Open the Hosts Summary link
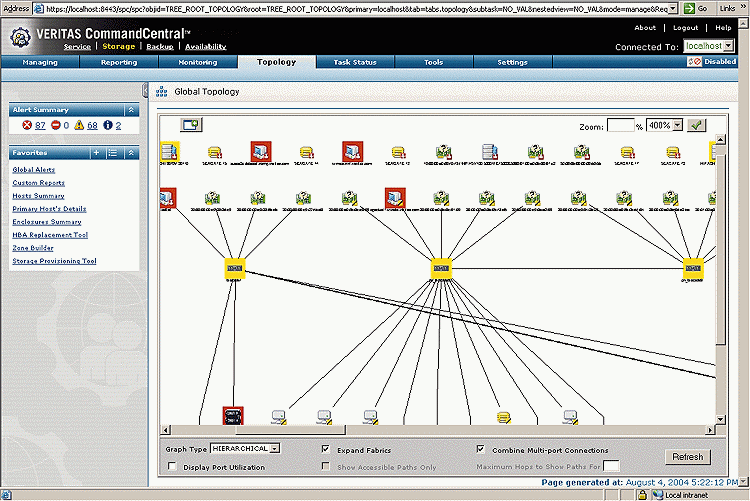 (38, 196)
